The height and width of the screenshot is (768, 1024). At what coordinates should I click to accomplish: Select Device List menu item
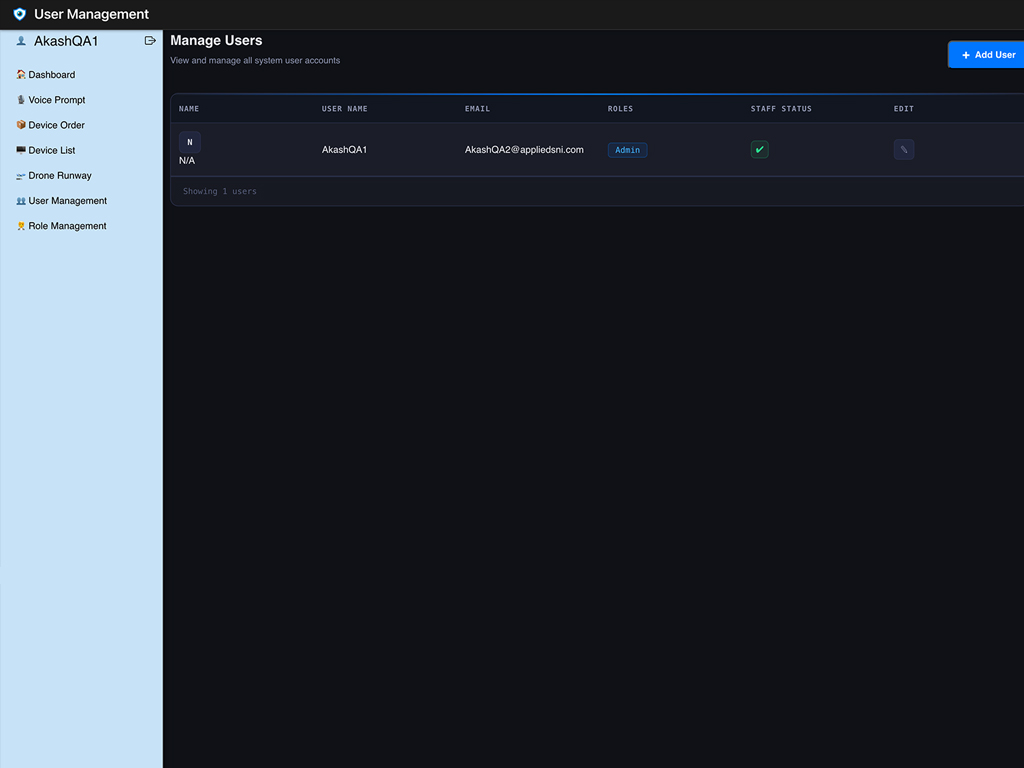coord(52,150)
